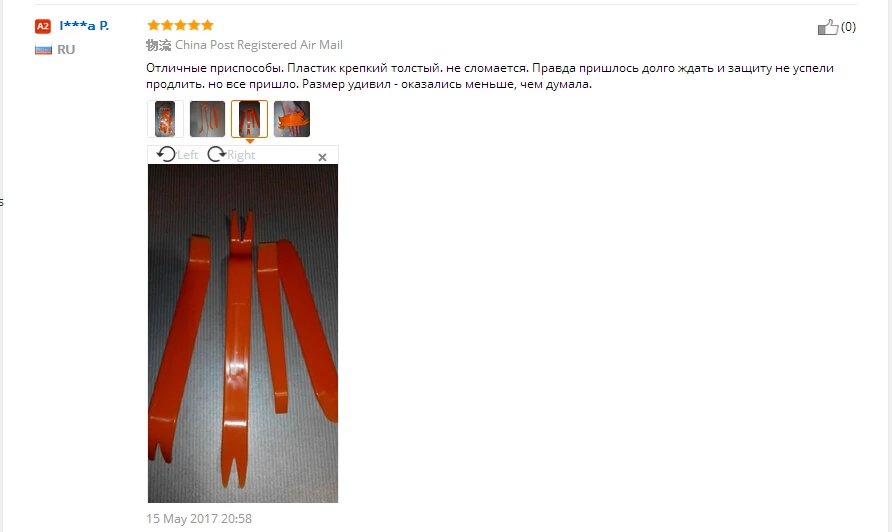Open reviewer profile I***a P.
Viewport: 892px width, 532px height.
coord(84,26)
